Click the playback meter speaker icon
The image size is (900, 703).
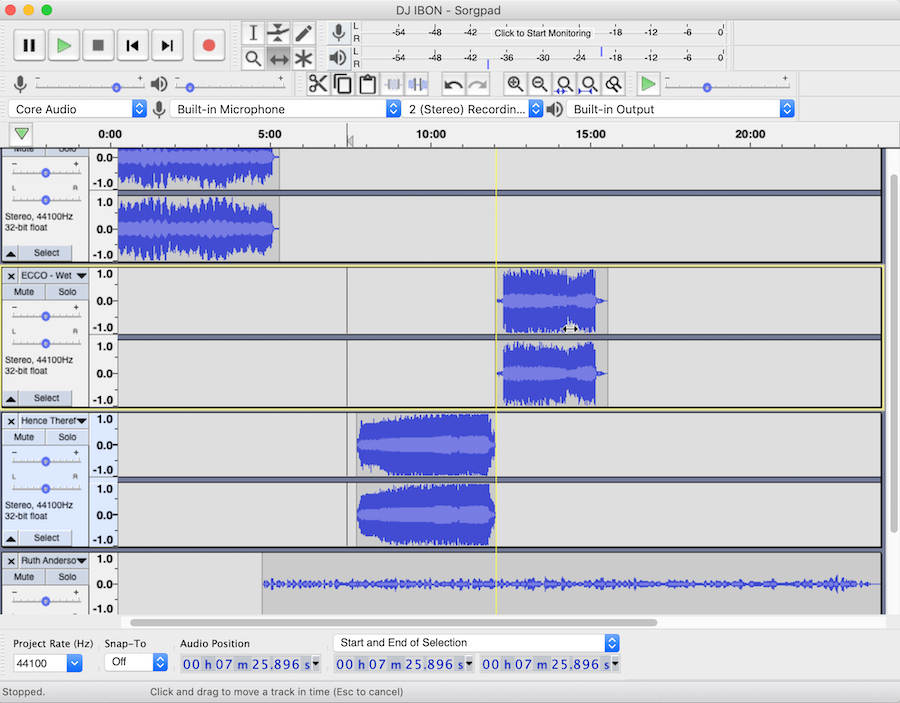339,58
